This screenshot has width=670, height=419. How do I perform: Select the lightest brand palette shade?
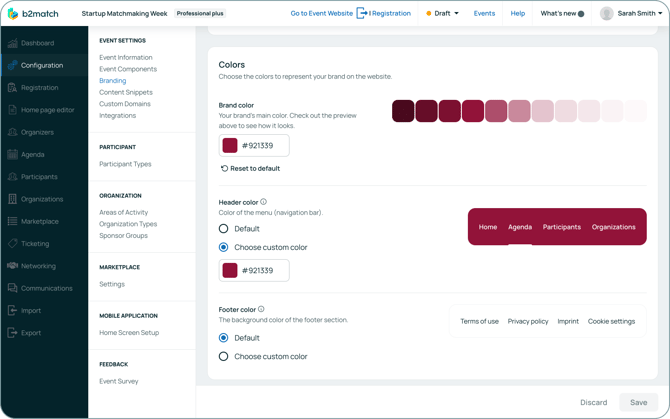click(635, 111)
